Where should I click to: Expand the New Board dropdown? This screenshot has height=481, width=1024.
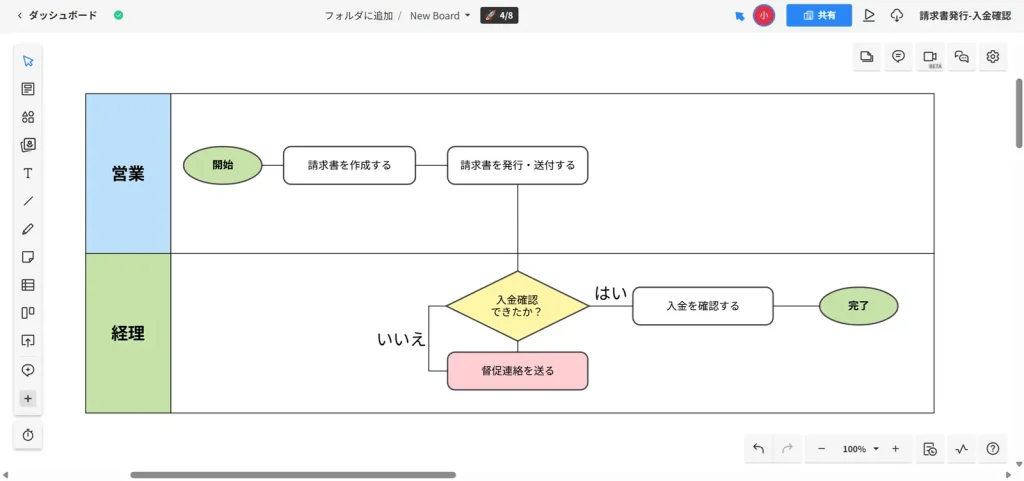click(440, 16)
